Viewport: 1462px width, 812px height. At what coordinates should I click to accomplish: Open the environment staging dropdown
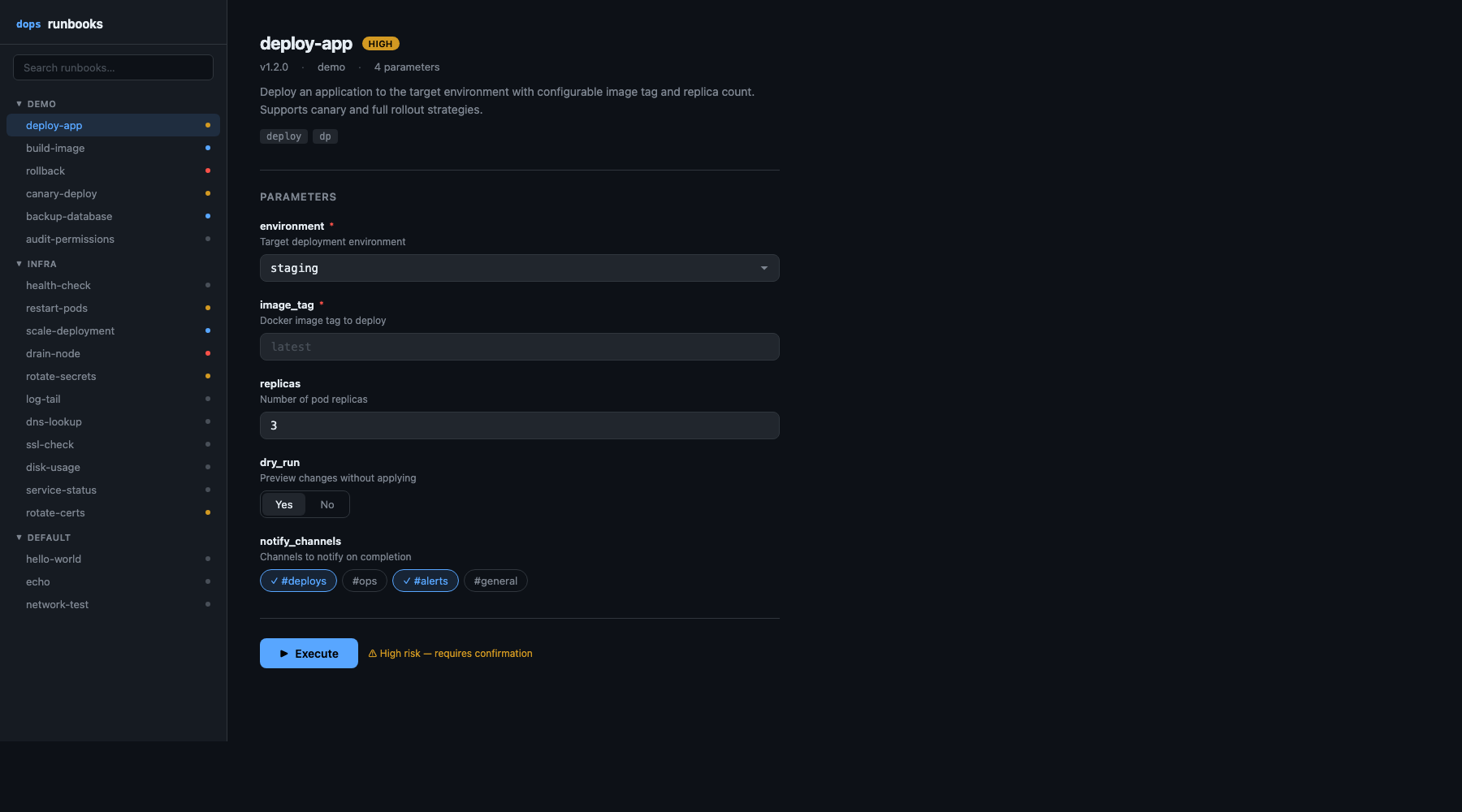520,268
